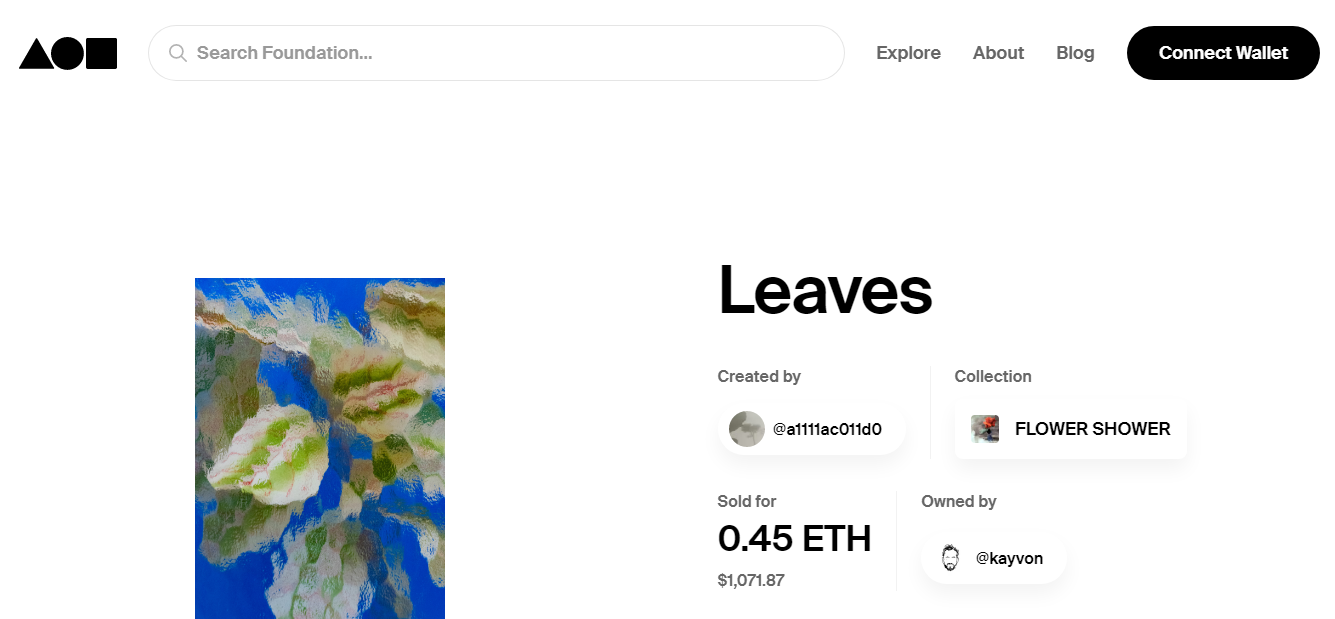
Task: Click the creator's avatar picture
Action: tap(747, 429)
